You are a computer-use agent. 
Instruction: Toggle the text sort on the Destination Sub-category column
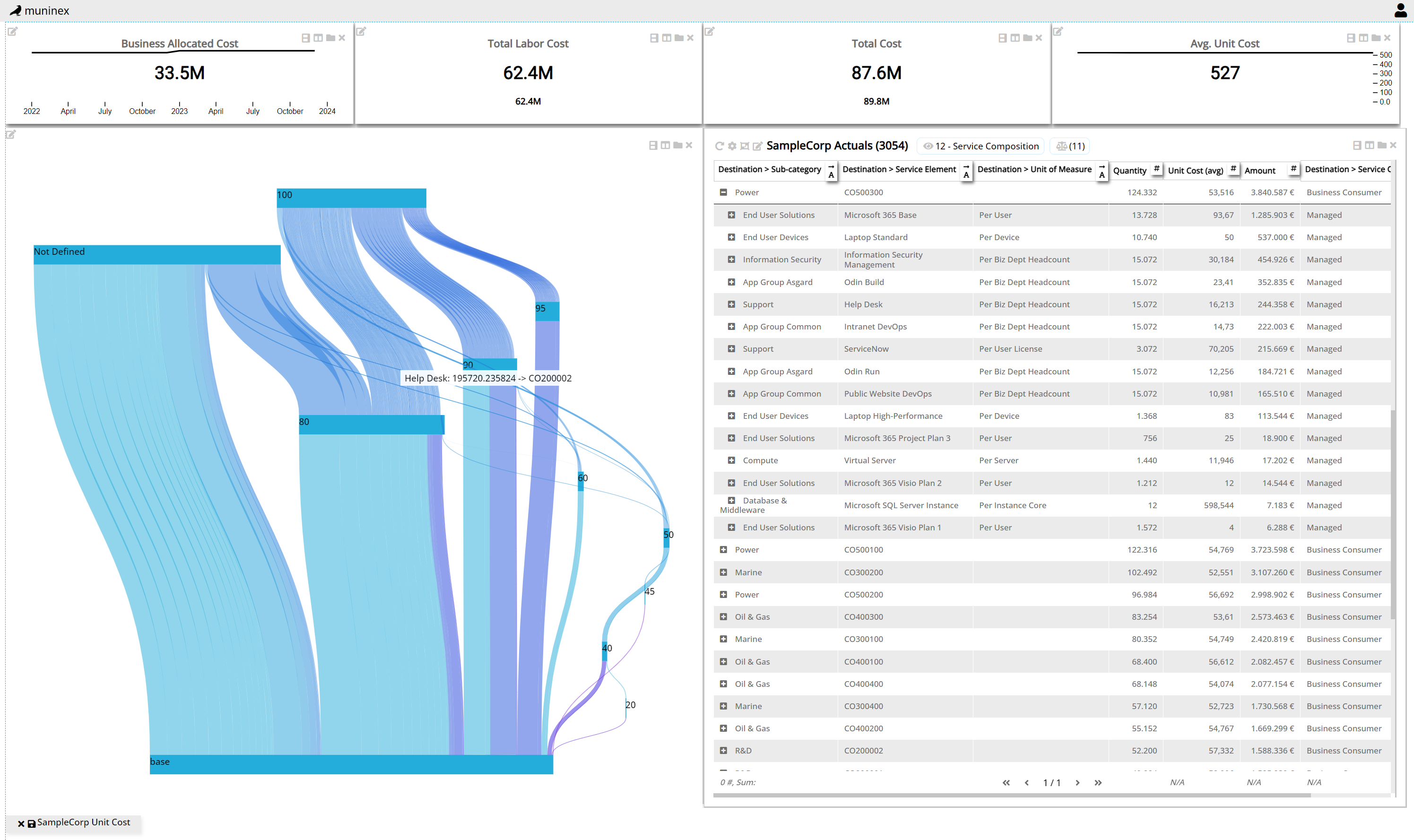tap(831, 171)
